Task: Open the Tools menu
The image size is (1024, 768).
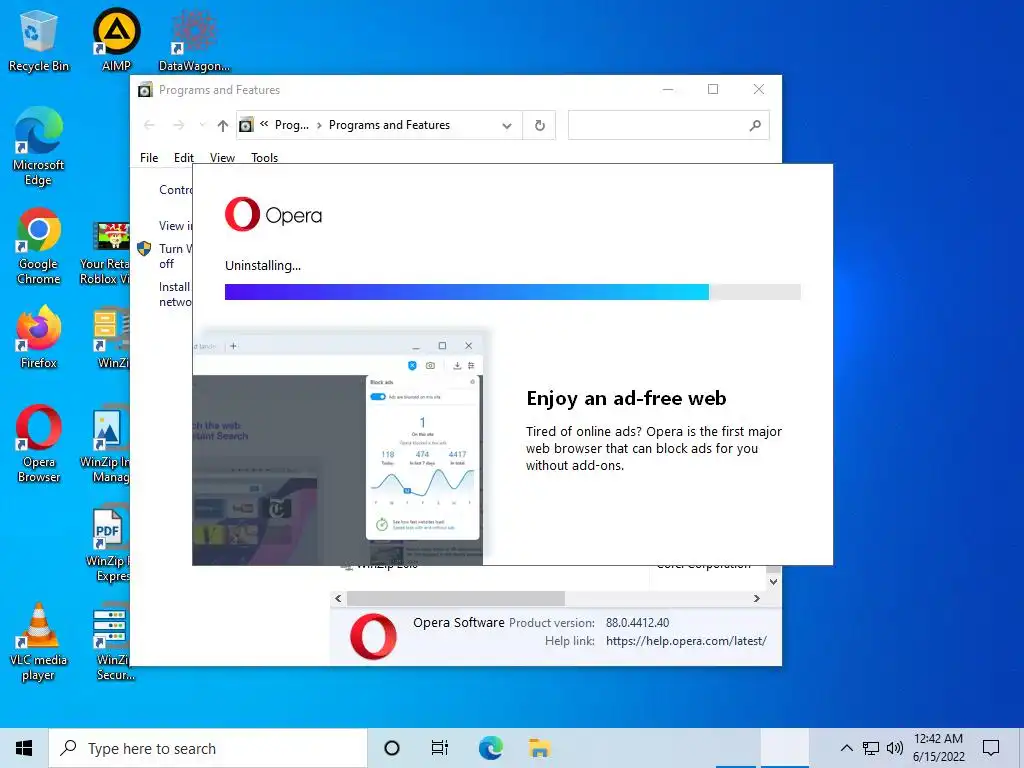Action: 264,157
